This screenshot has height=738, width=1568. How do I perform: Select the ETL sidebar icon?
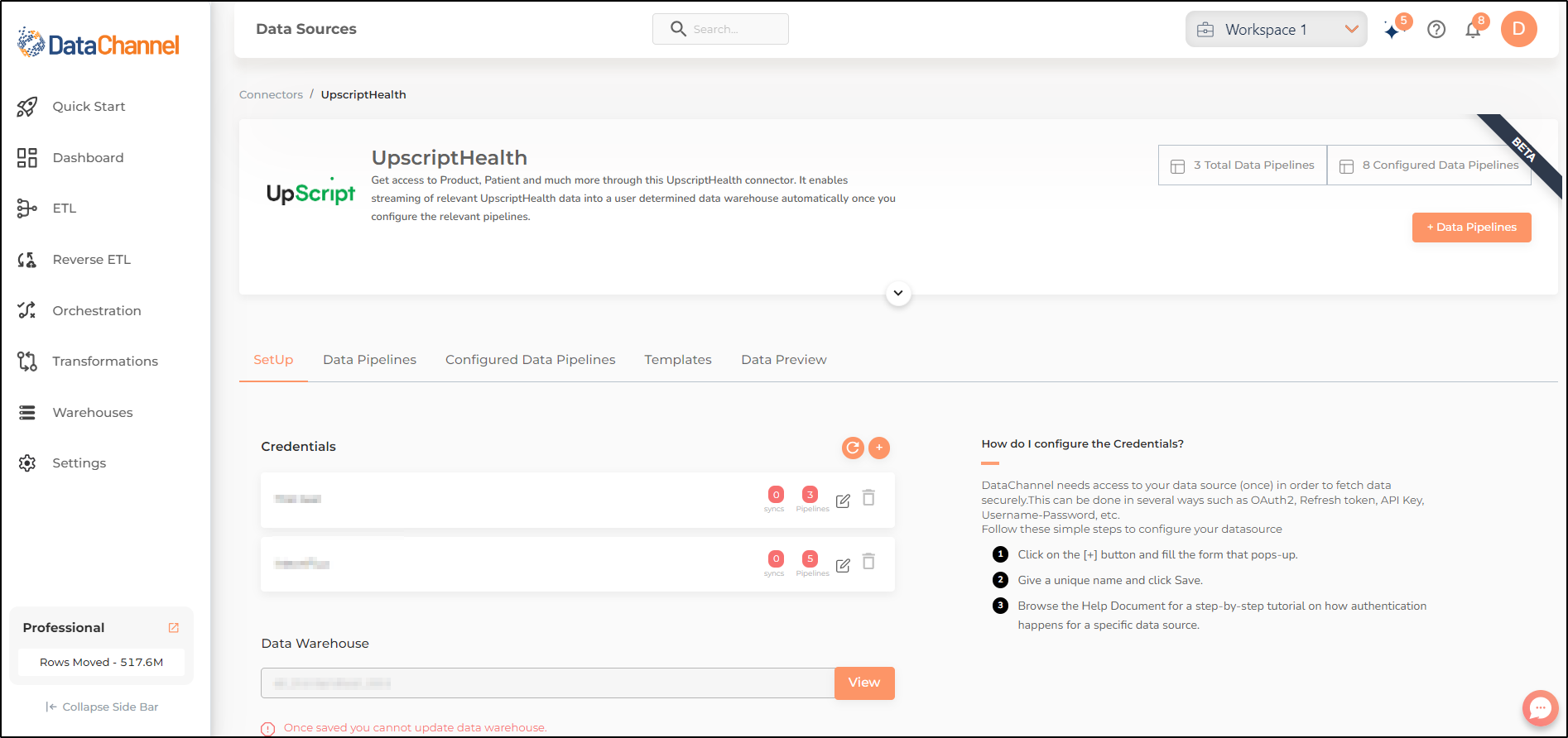tap(27, 208)
